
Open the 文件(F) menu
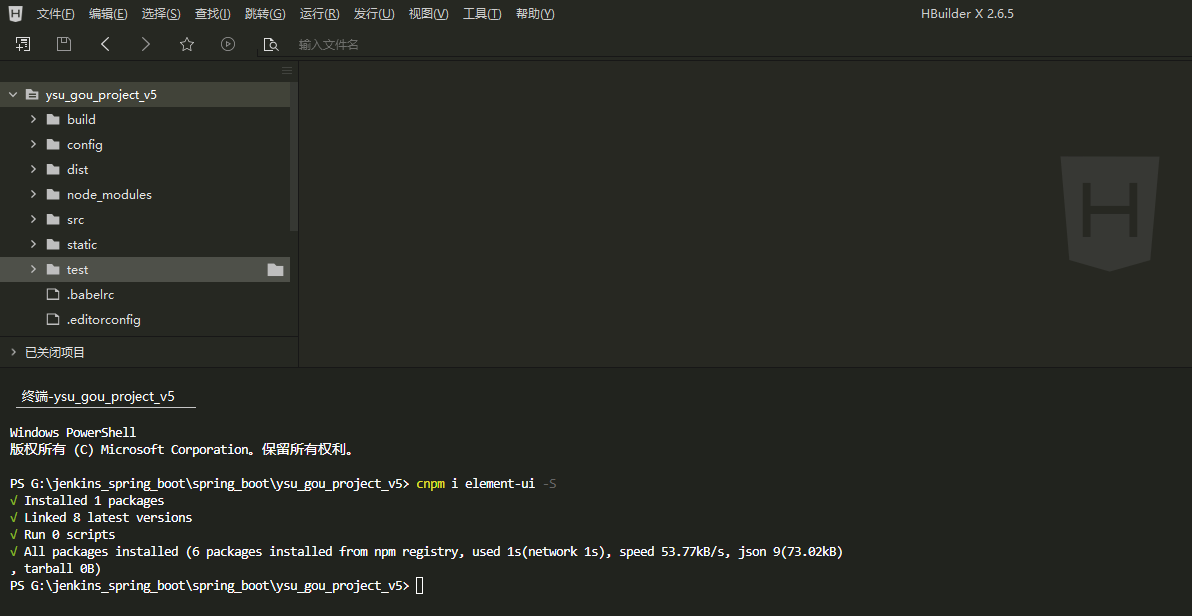[55, 14]
